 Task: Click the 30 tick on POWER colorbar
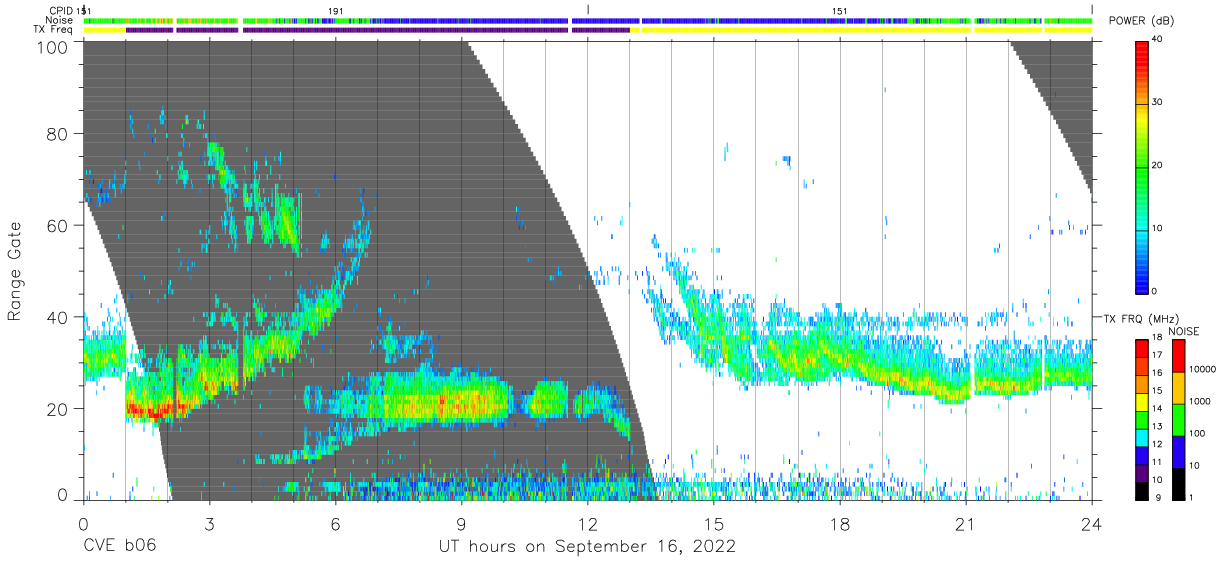pos(1158,102)
